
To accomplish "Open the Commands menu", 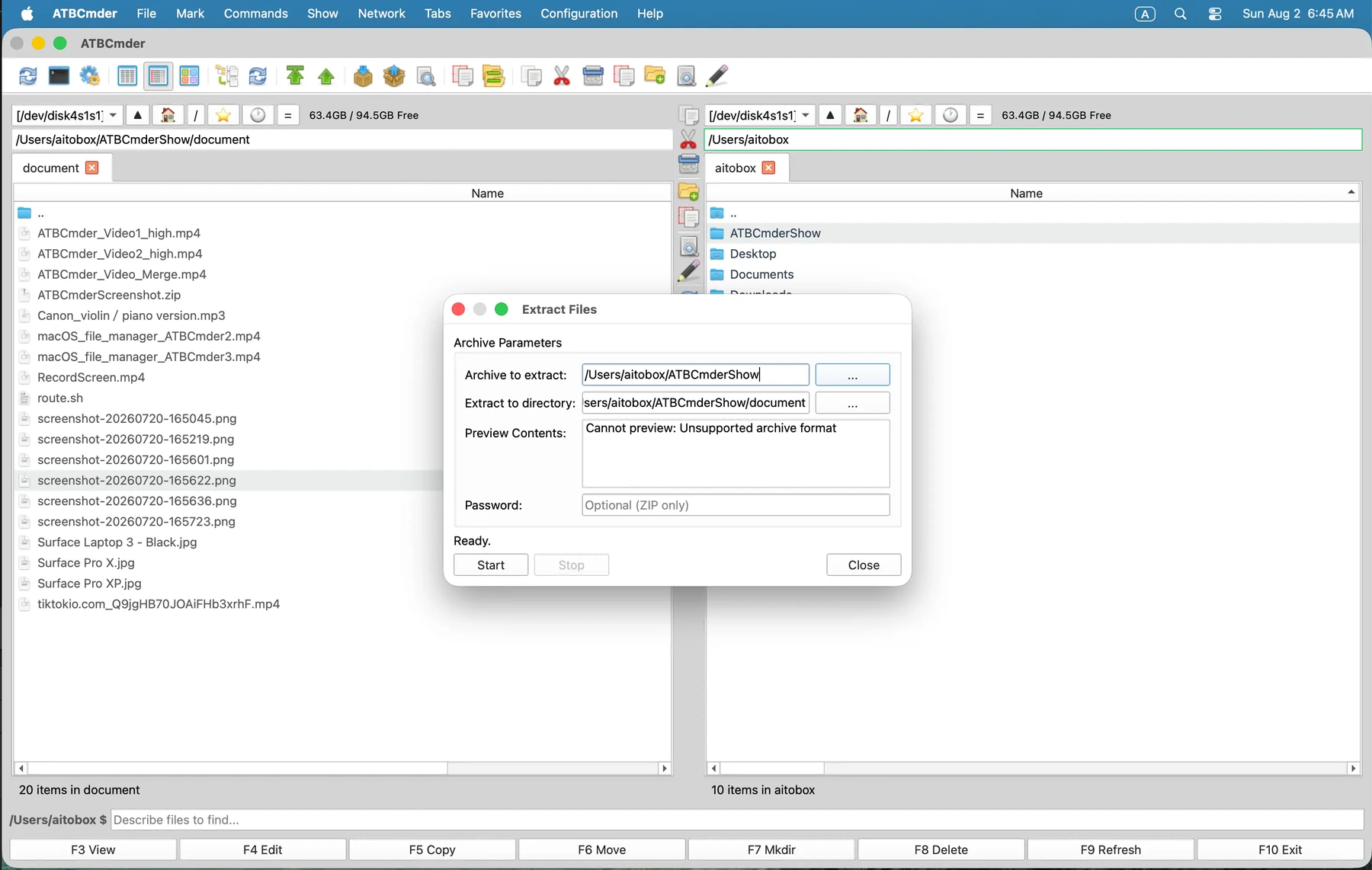I will pos(256,14).
